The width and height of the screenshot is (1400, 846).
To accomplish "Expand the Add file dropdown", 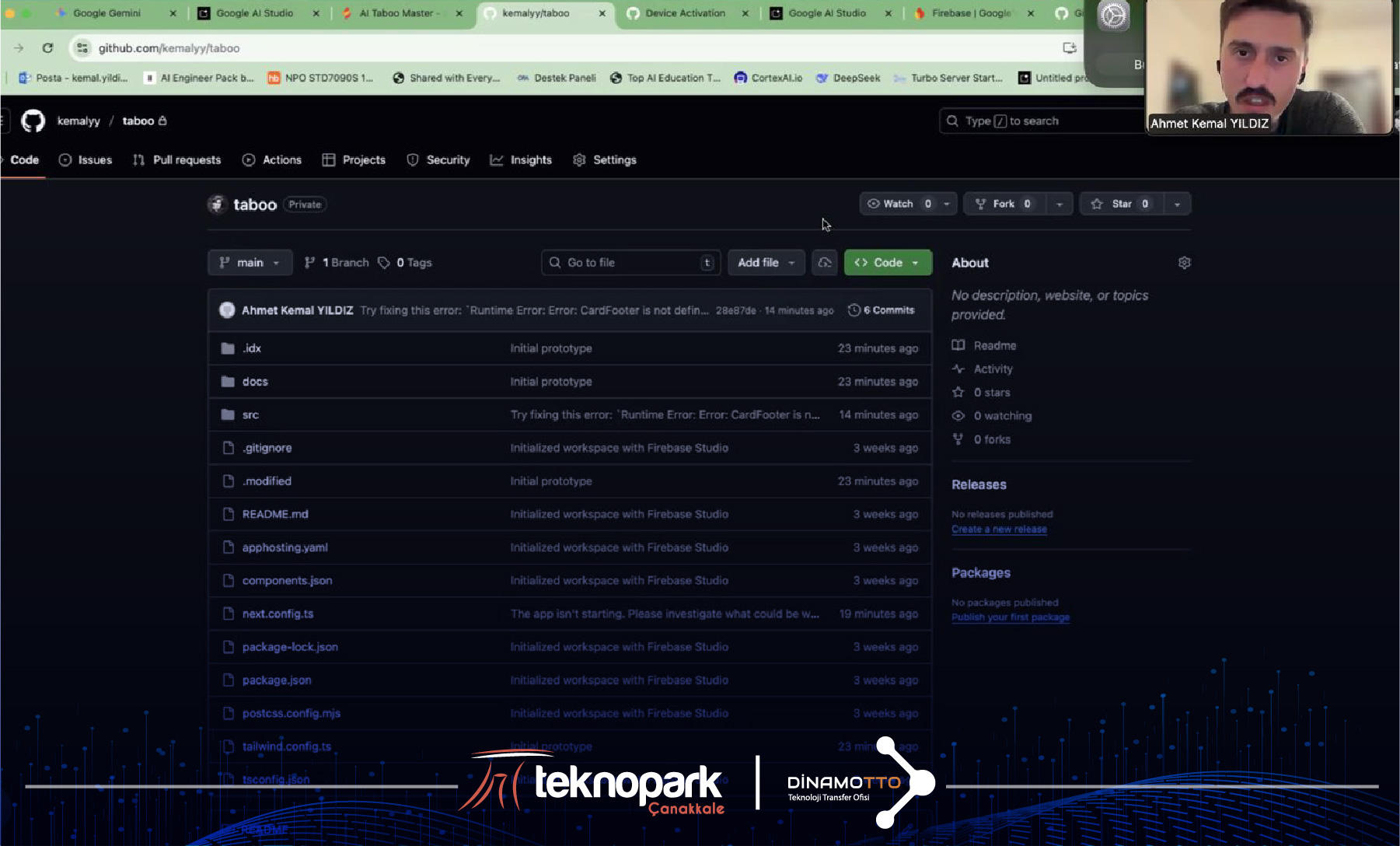I will click(x=766, y=263).
